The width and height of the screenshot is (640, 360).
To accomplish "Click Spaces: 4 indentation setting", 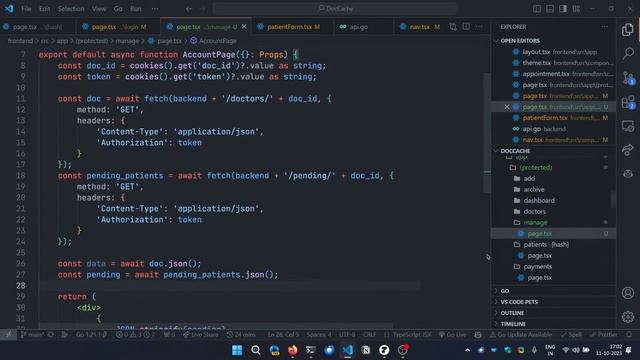I will click(319, 335).
